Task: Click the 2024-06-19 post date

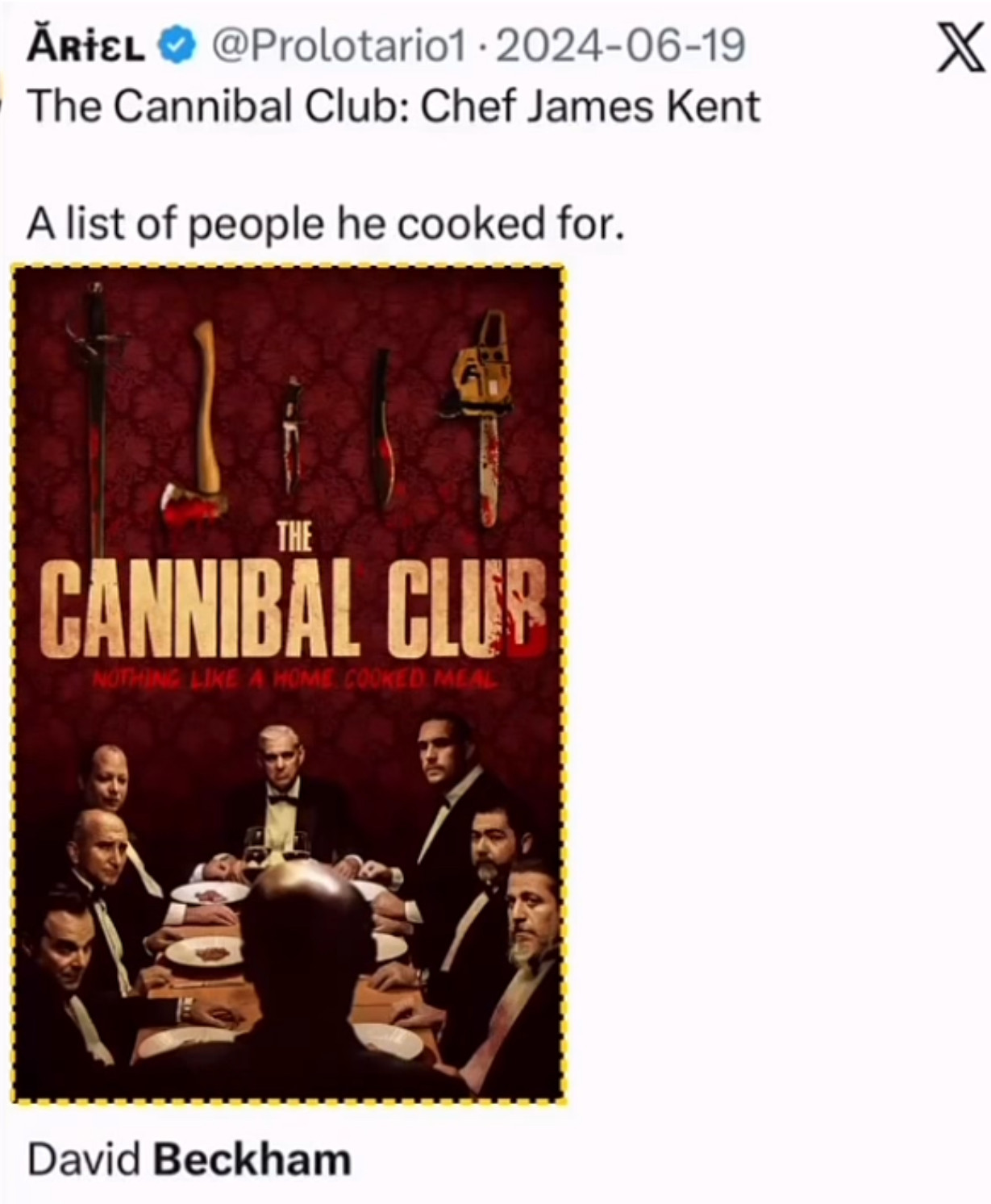Action: tap(620, 46)
